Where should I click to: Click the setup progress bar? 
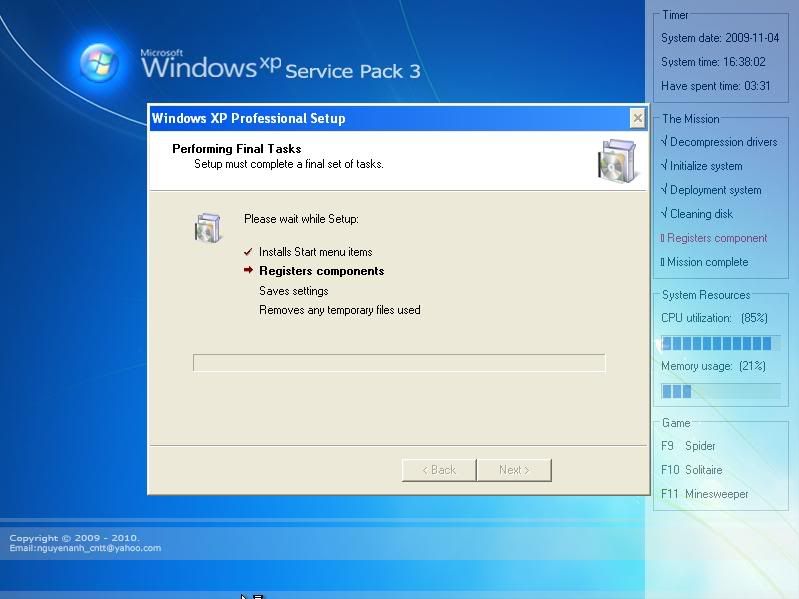click(x=399, y=363)
